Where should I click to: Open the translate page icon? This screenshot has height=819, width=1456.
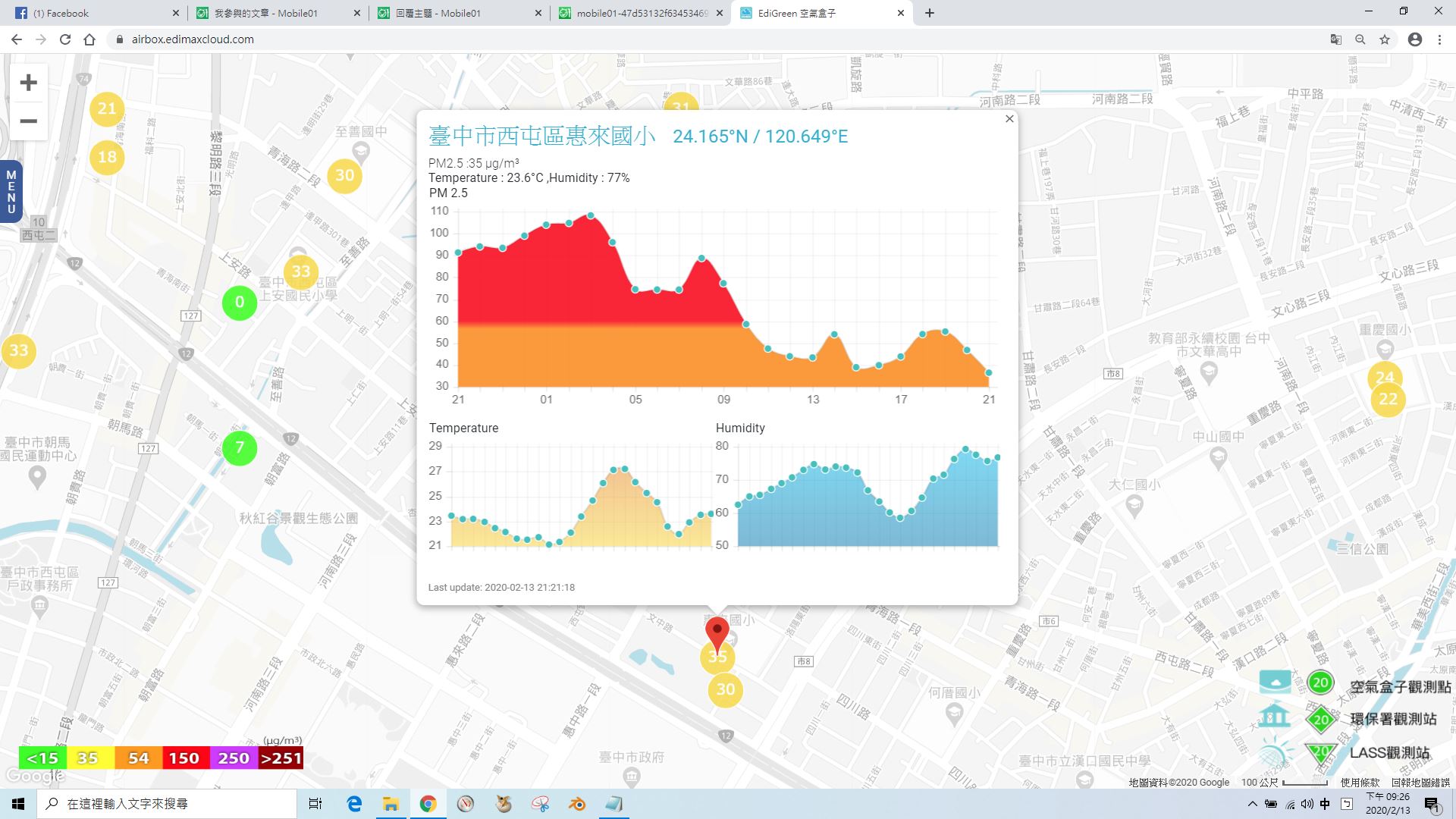[x=1336, y=39]
